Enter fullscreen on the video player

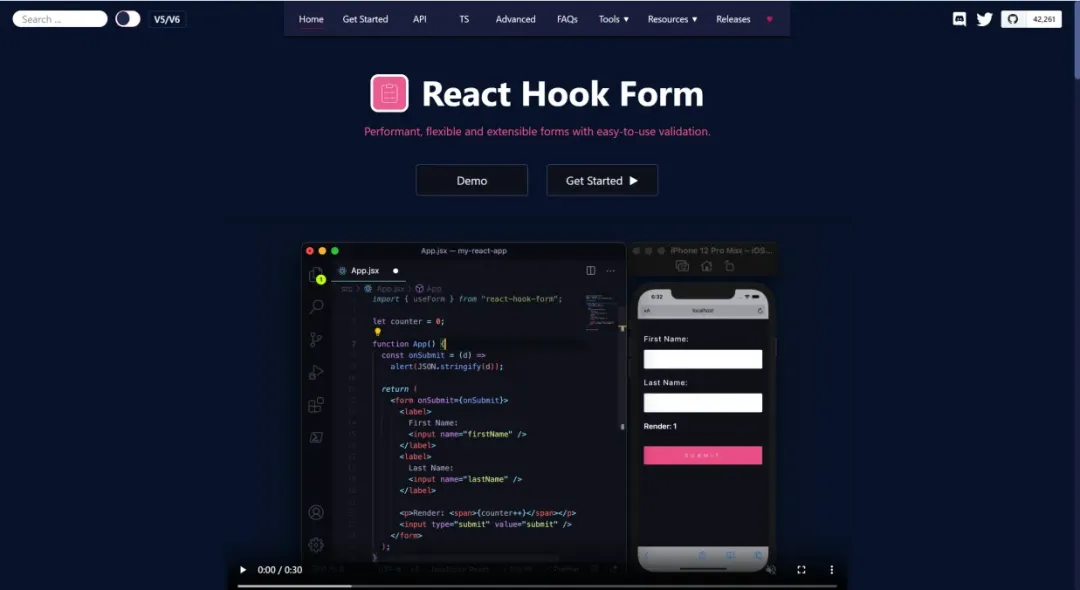point(801,569)
